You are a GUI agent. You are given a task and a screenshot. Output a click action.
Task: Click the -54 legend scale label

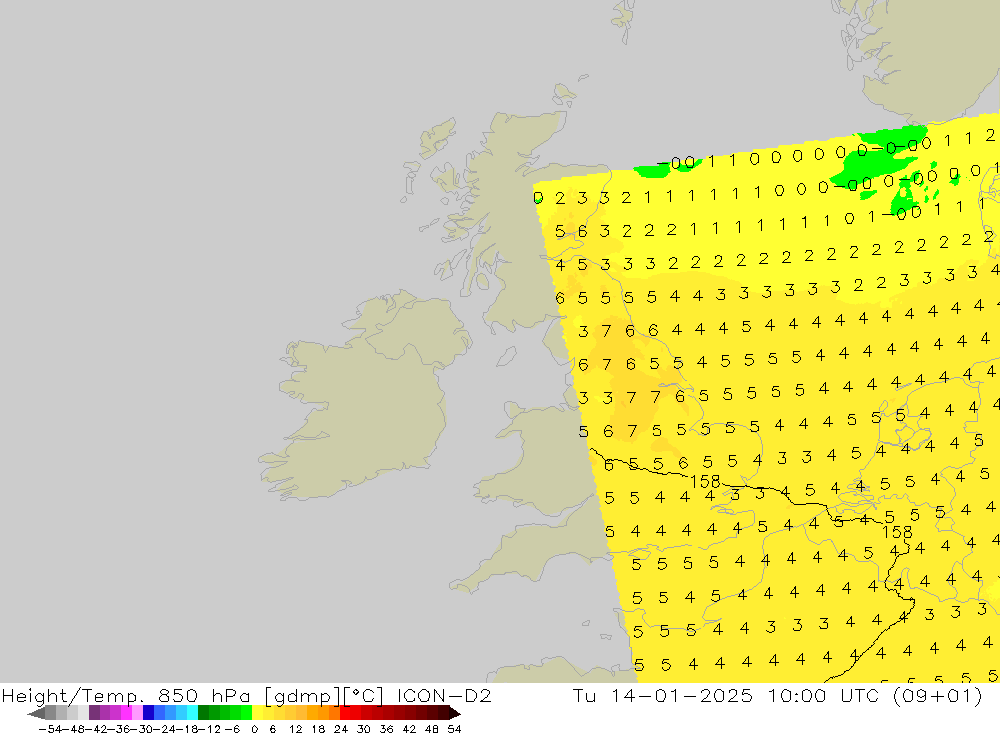click(x=50, y=728)
